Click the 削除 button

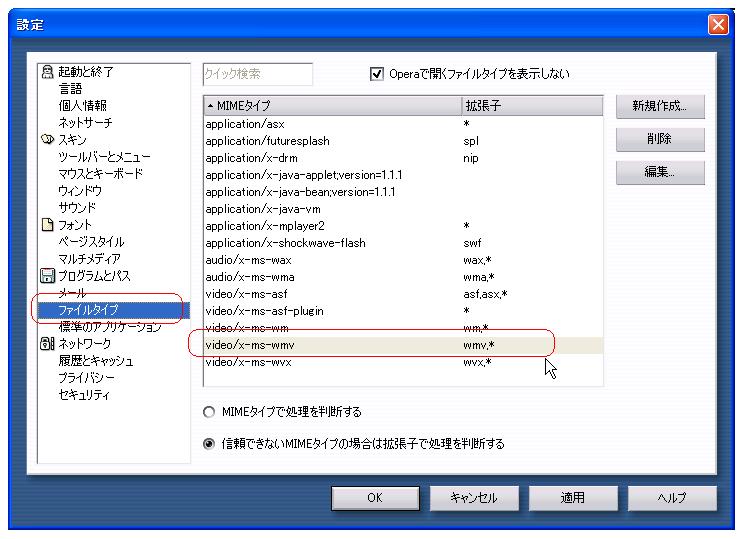[660, 139]
